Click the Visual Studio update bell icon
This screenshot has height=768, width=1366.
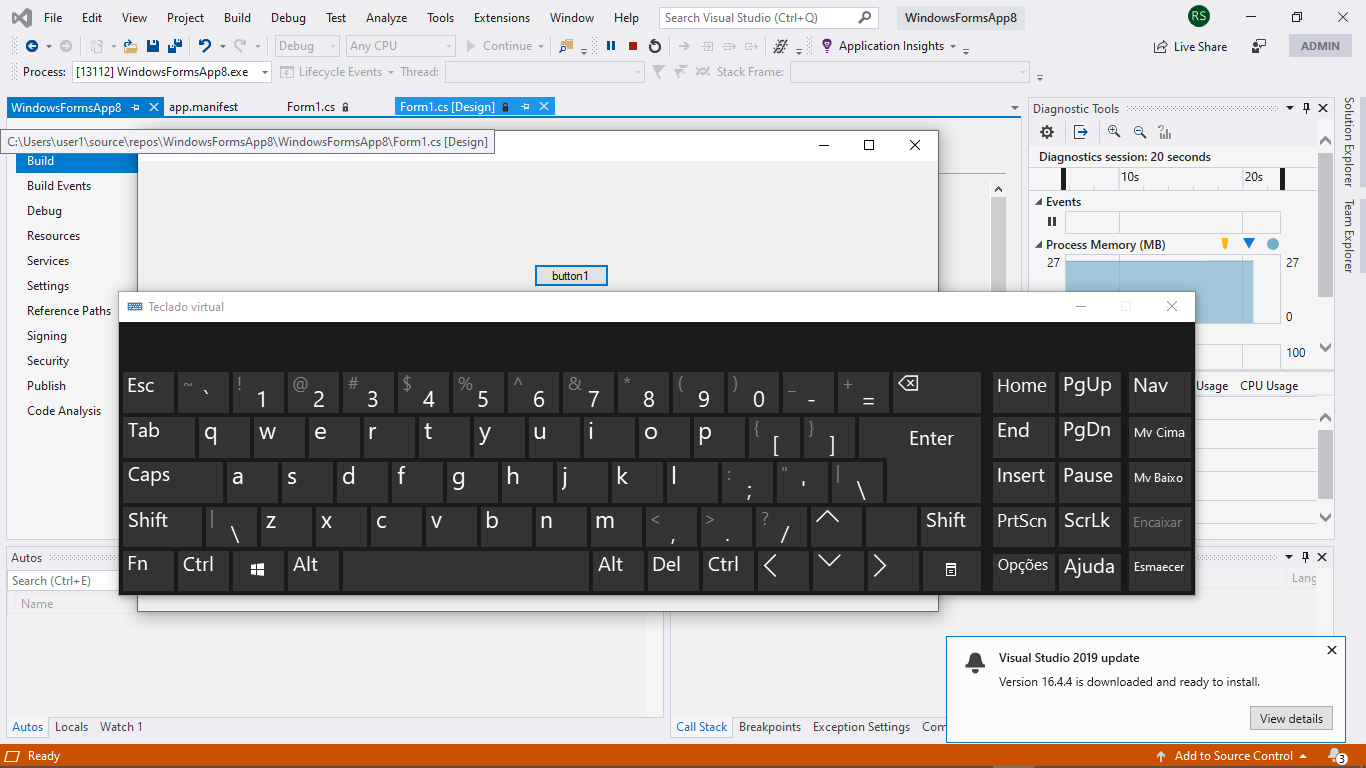(x=974, y=662)
